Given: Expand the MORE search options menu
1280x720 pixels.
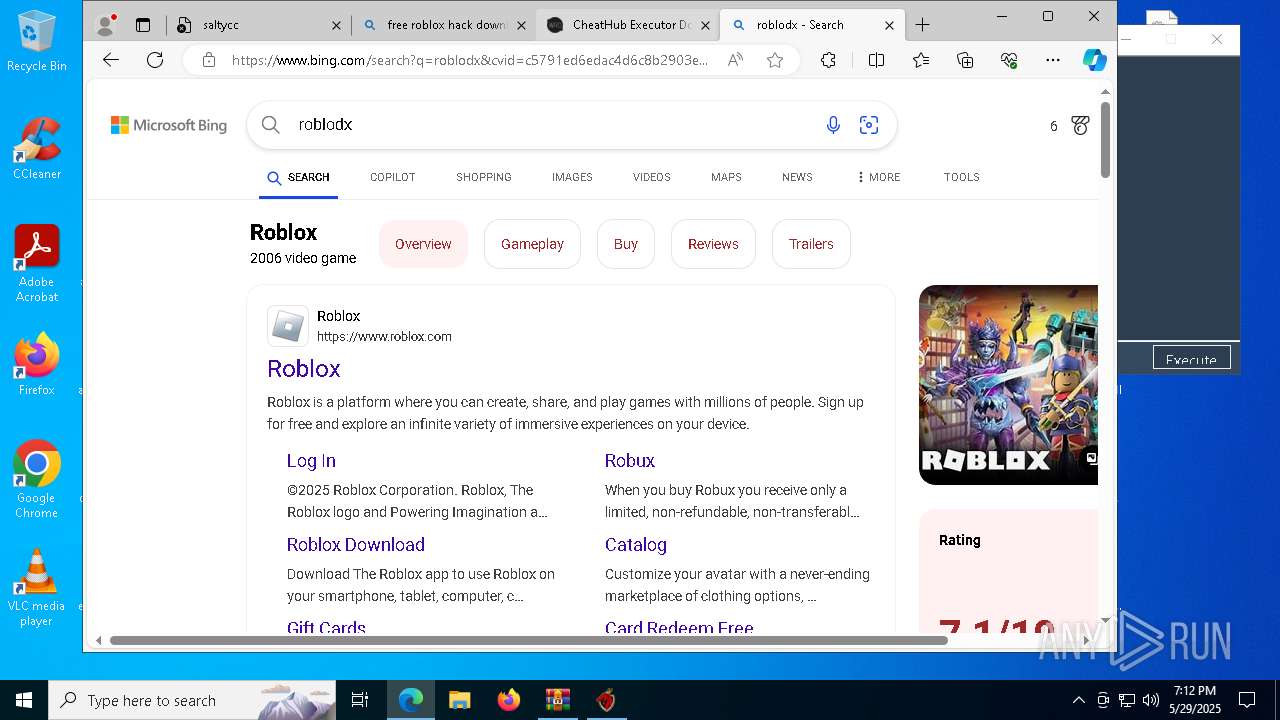Looking at the screenshot, I should tap(878, 177).
